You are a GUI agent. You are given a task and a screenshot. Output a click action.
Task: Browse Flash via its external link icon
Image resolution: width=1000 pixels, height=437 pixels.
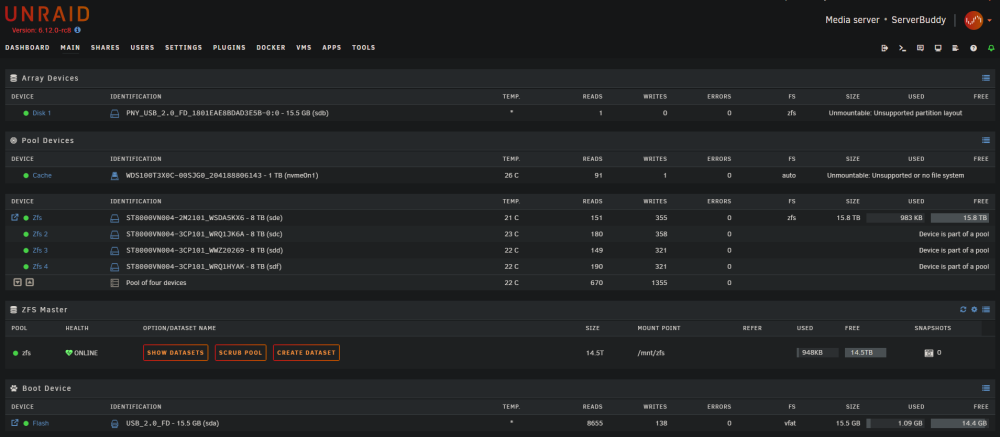click(15, 422)
